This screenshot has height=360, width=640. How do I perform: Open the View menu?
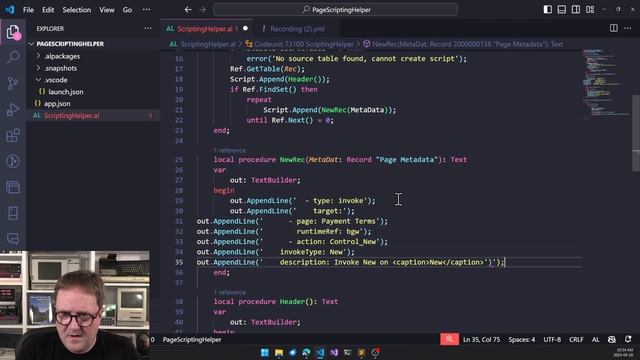(107, 9)
